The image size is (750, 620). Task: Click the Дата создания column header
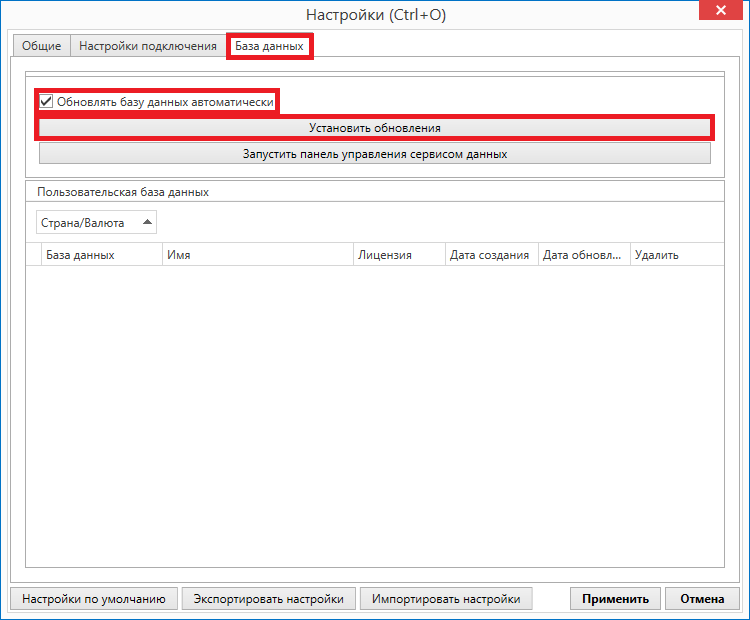492,255
